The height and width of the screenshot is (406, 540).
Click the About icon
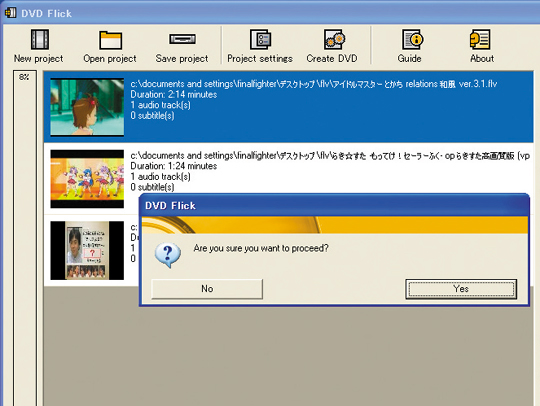[x=480, y=39]
